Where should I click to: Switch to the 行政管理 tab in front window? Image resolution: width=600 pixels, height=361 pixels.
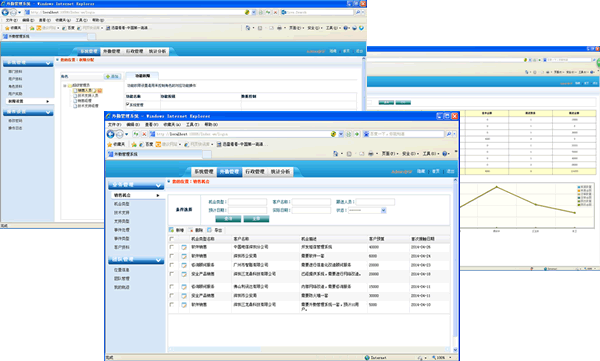point(255,172)
